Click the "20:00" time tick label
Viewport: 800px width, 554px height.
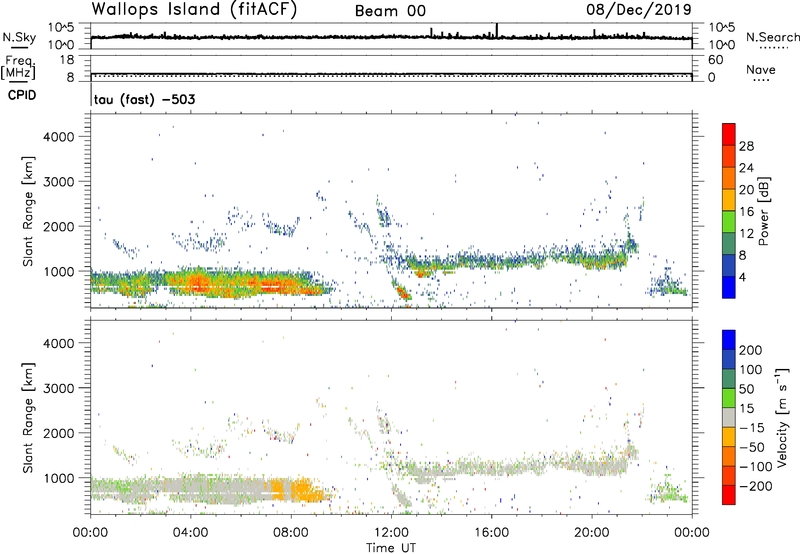[x=592, y=533]
